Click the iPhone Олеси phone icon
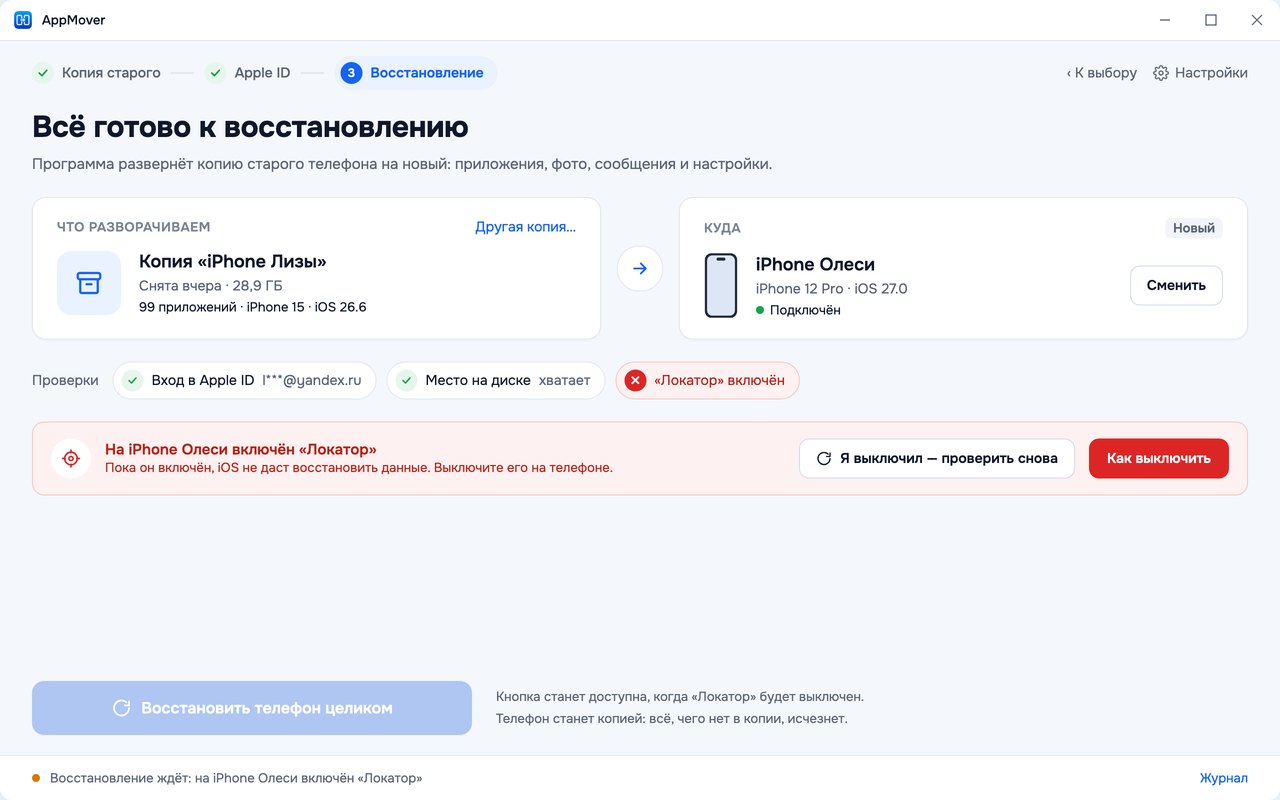The height and width of the screenshot is (800, 1280). [721, 286]
